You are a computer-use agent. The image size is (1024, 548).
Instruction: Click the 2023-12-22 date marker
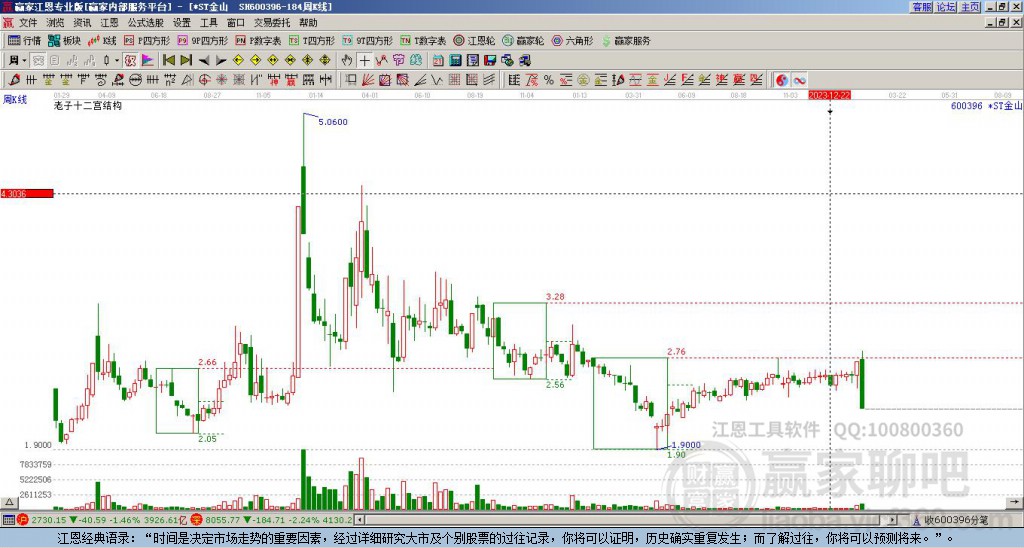tap(829, 95)
